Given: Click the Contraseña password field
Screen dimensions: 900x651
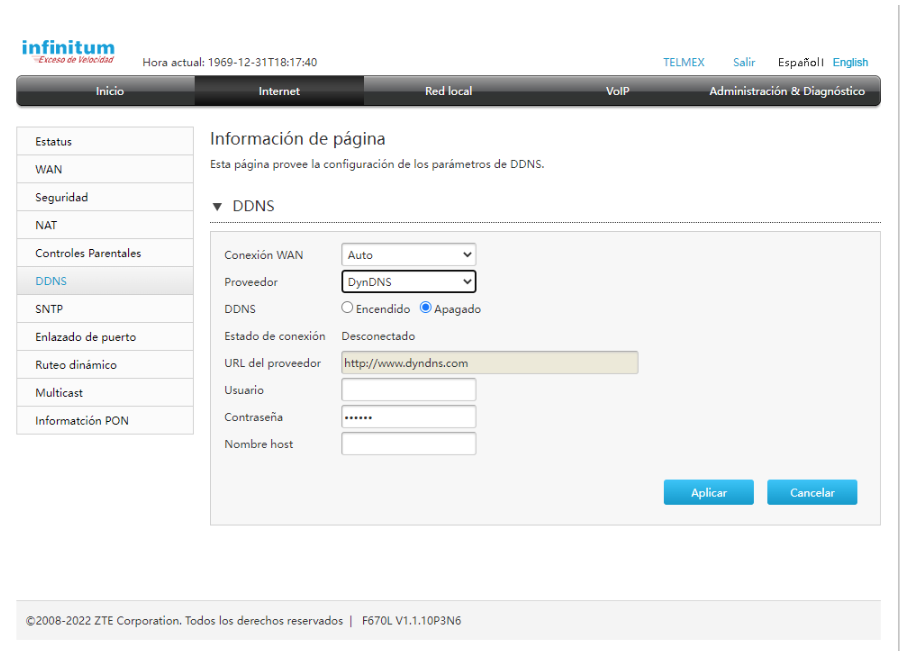Looking at the screenshot, I should point(408,417).
